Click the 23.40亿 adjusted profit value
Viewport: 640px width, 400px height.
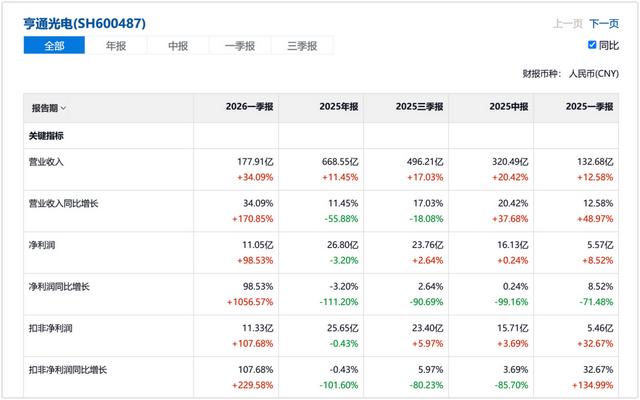pyautogui.click(x=427, y=329)
